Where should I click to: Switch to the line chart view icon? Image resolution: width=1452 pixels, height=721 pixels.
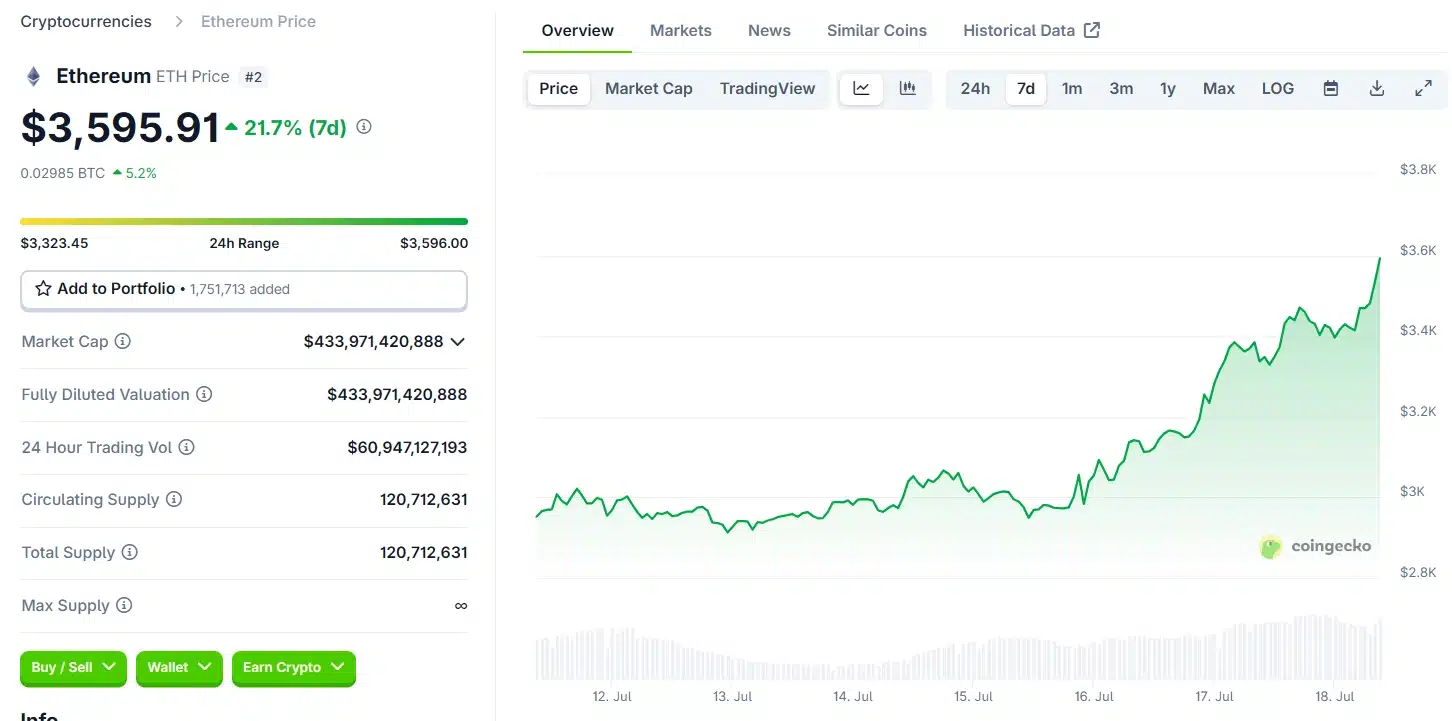click(x=861, y=88)
